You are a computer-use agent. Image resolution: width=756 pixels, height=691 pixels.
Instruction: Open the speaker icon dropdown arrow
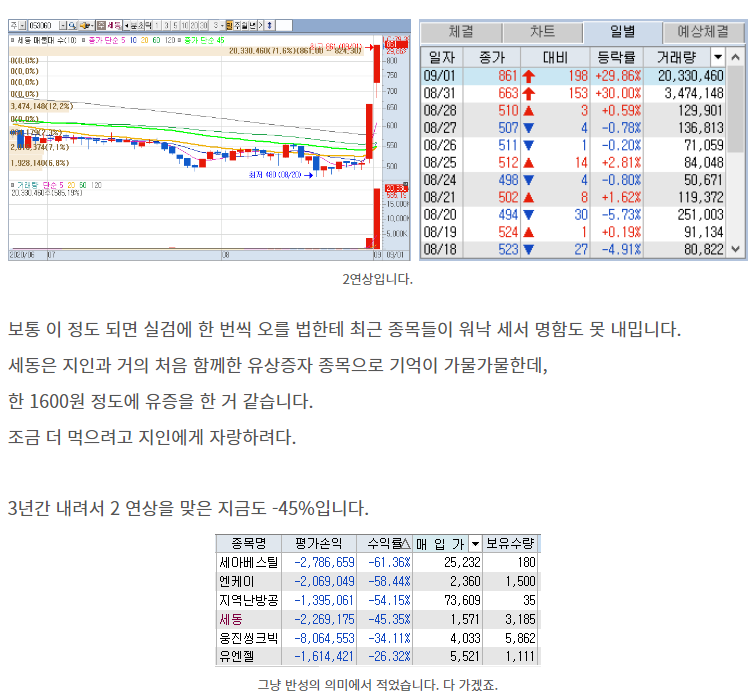pos(93,26)
